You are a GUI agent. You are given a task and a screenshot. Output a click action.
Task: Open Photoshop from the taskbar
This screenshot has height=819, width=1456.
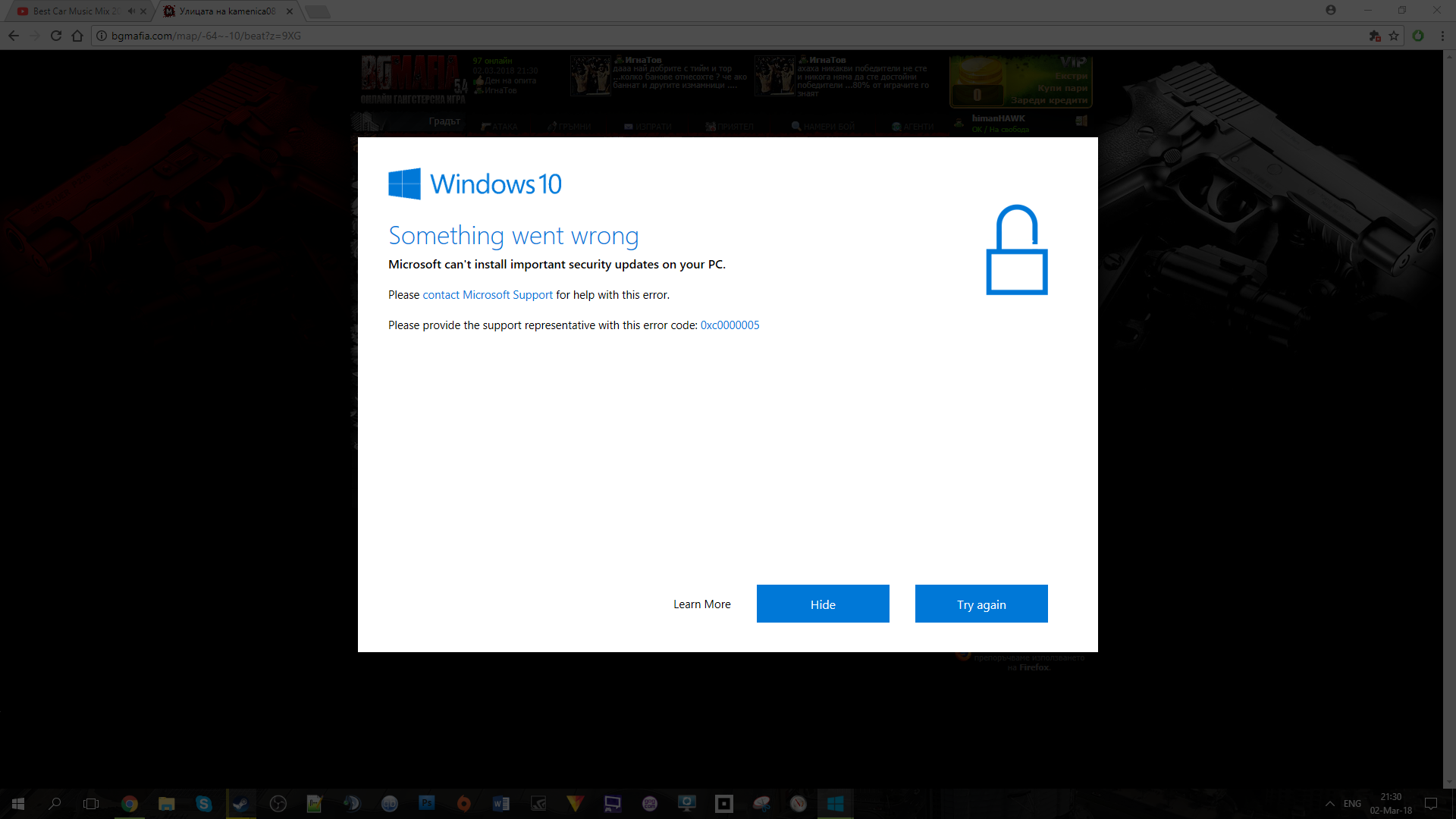tap(426, 804)
